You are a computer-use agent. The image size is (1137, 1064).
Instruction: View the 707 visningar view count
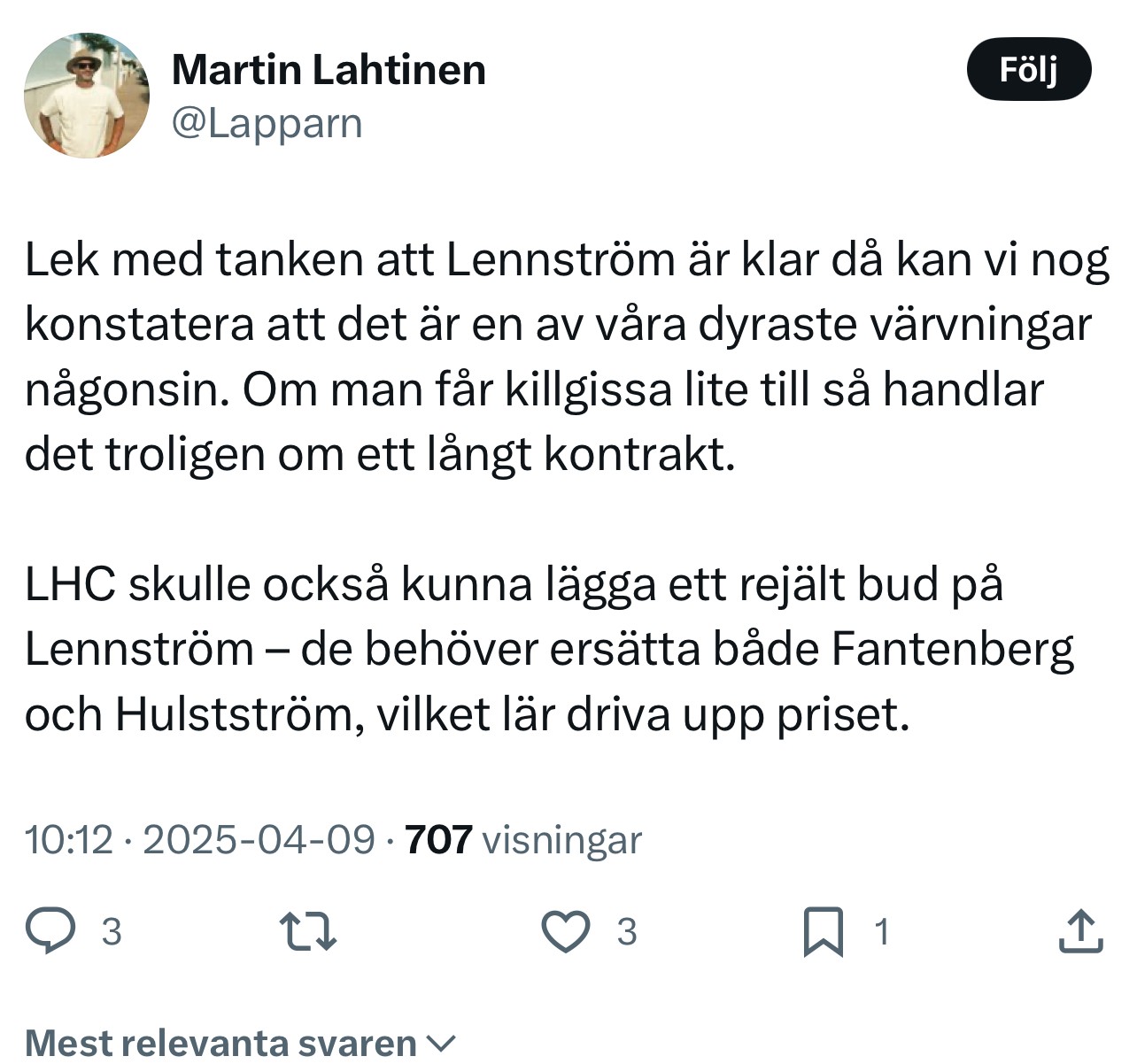pos(522,839)
